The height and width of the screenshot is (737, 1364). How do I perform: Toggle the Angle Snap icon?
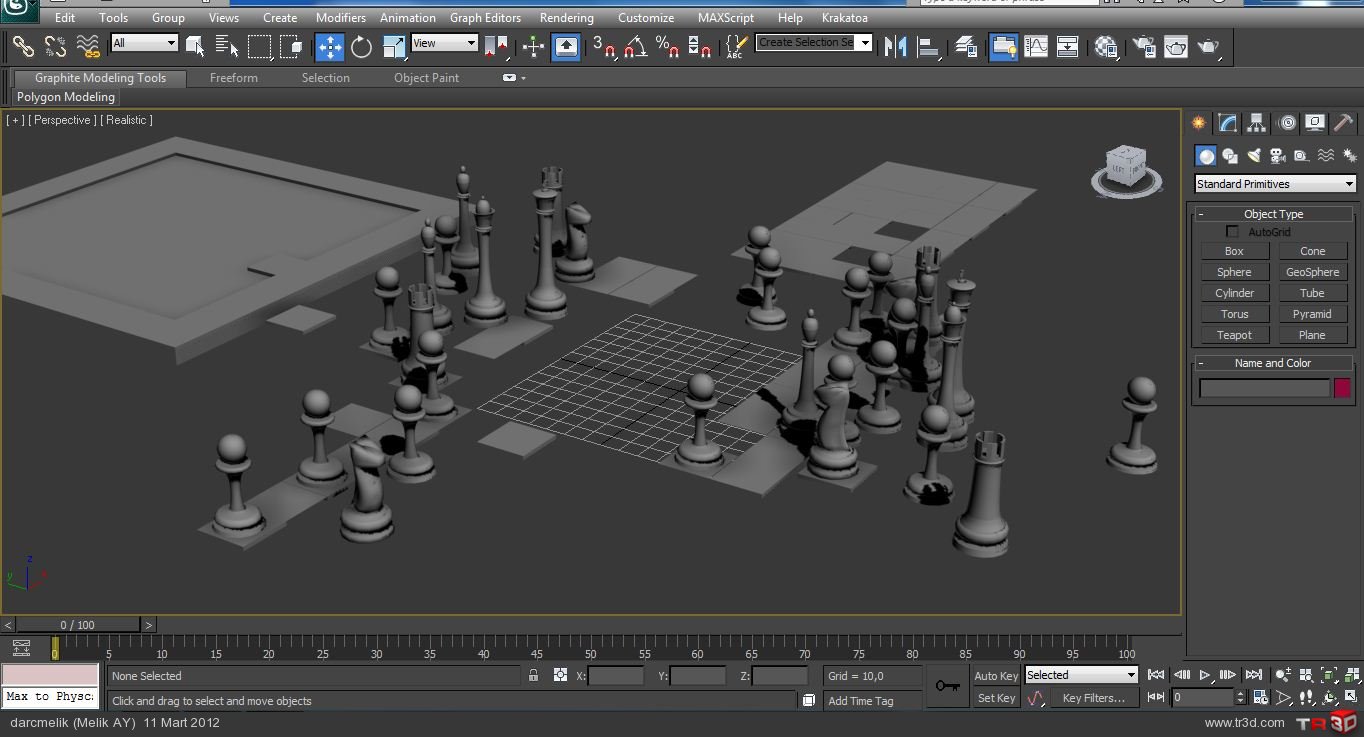[635, 47]
